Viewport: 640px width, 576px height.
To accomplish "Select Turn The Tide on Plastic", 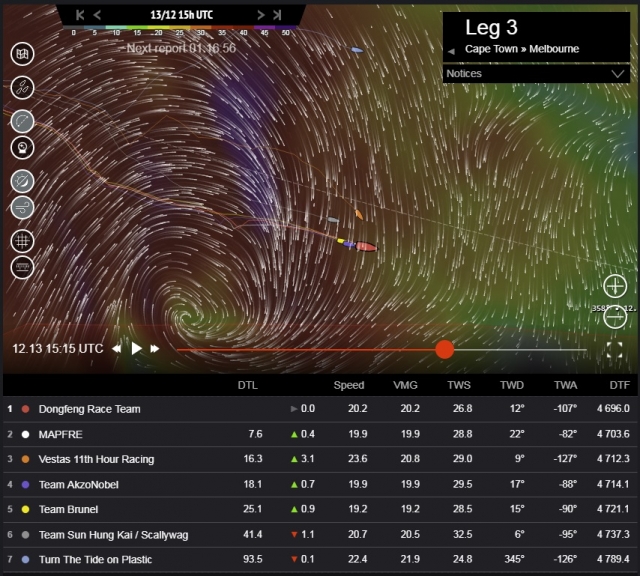I will 95,560.
